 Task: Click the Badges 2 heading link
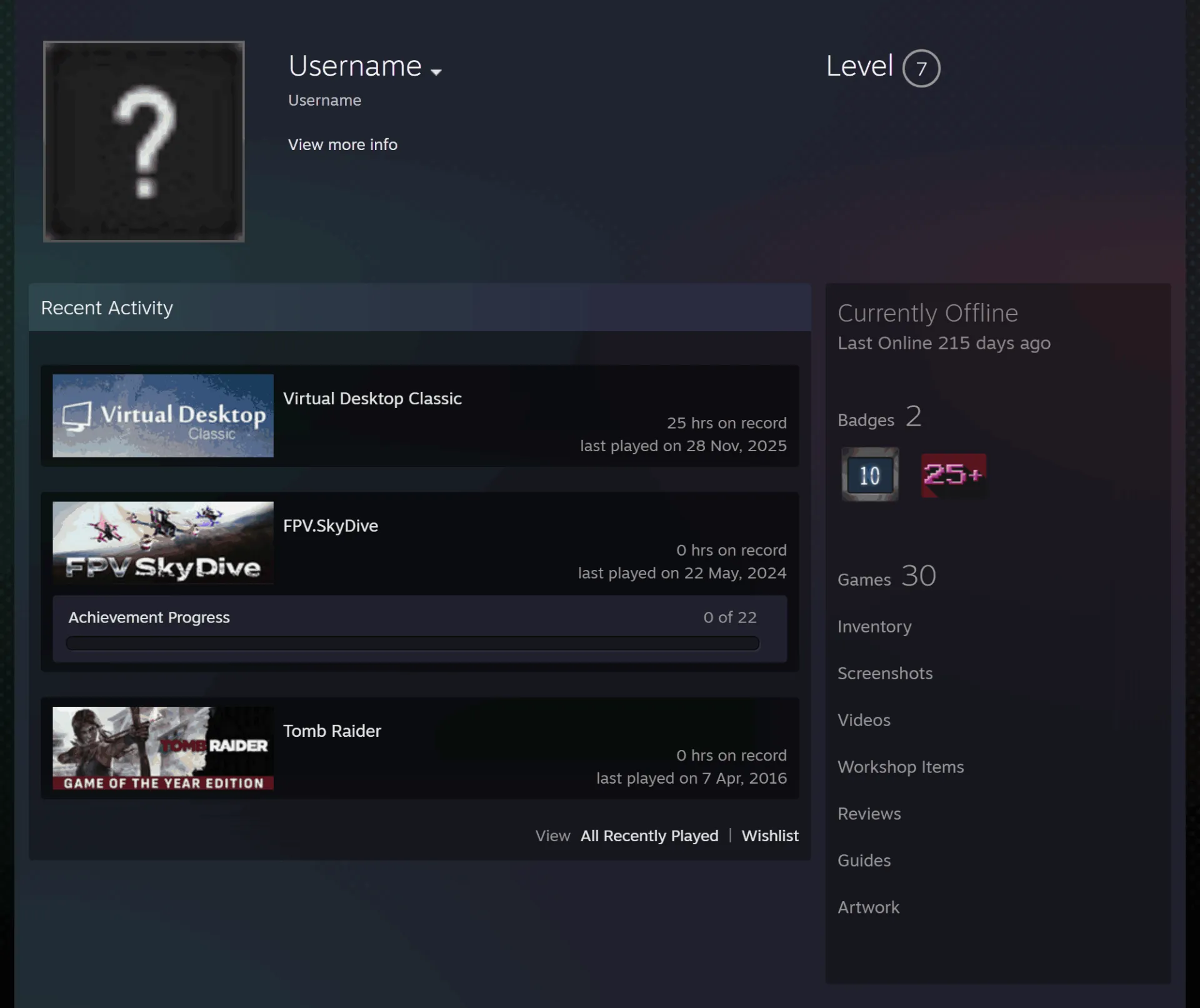click(879, 416)
